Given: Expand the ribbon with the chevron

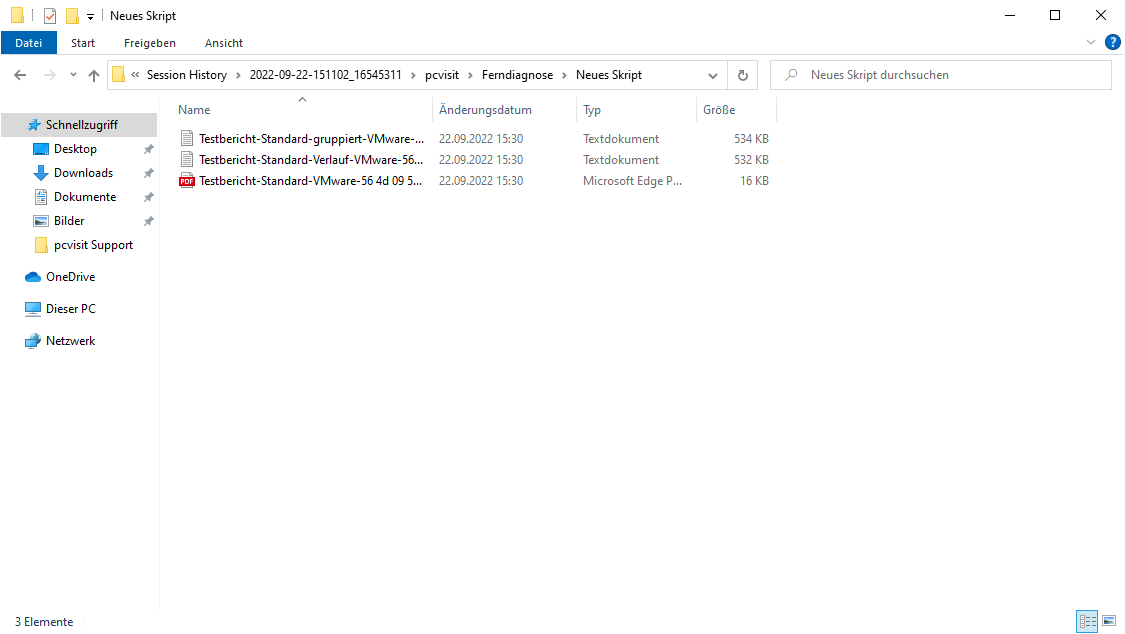Looking at the screenshot, I should pos(1091,43).
